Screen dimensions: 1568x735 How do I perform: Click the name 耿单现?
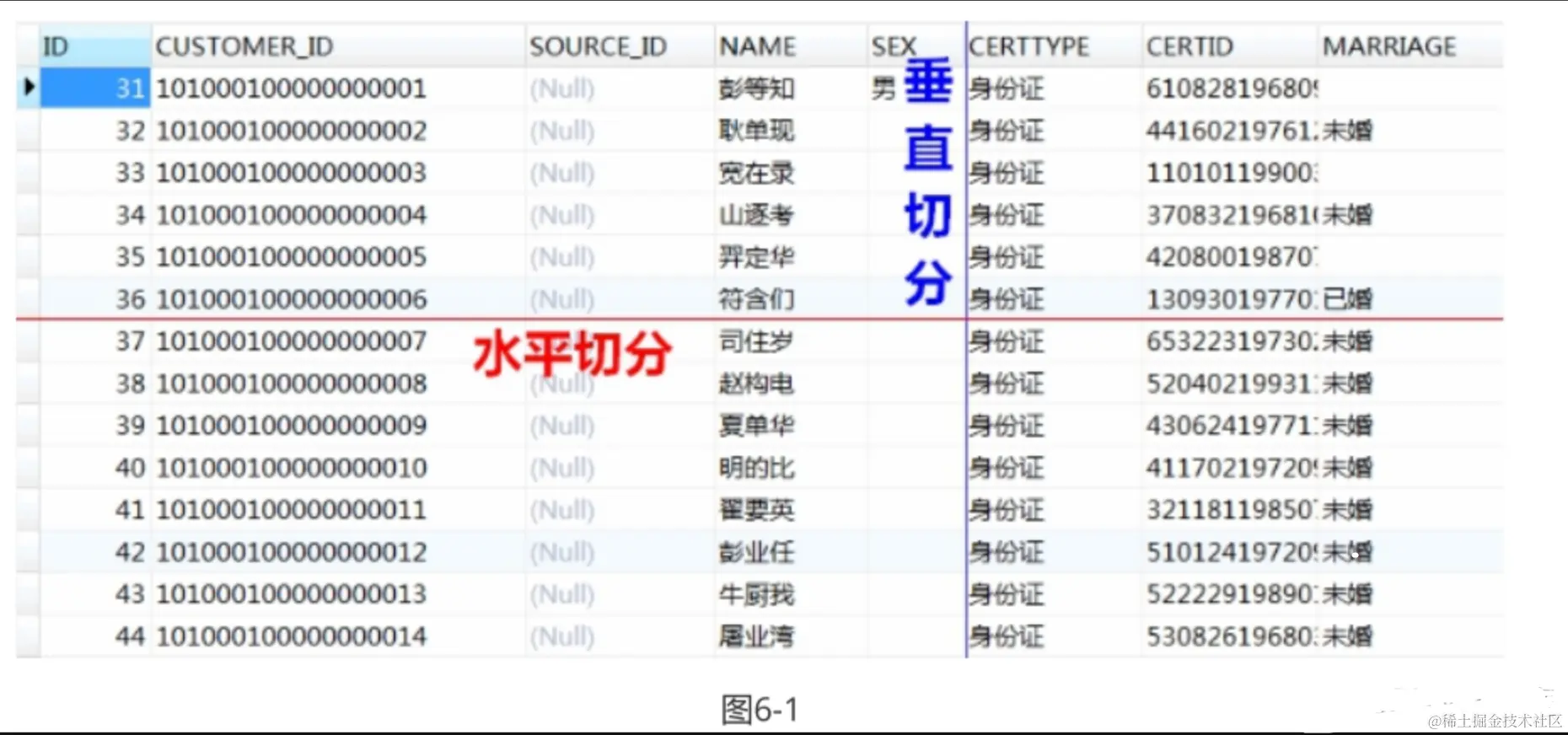(756, 131)
